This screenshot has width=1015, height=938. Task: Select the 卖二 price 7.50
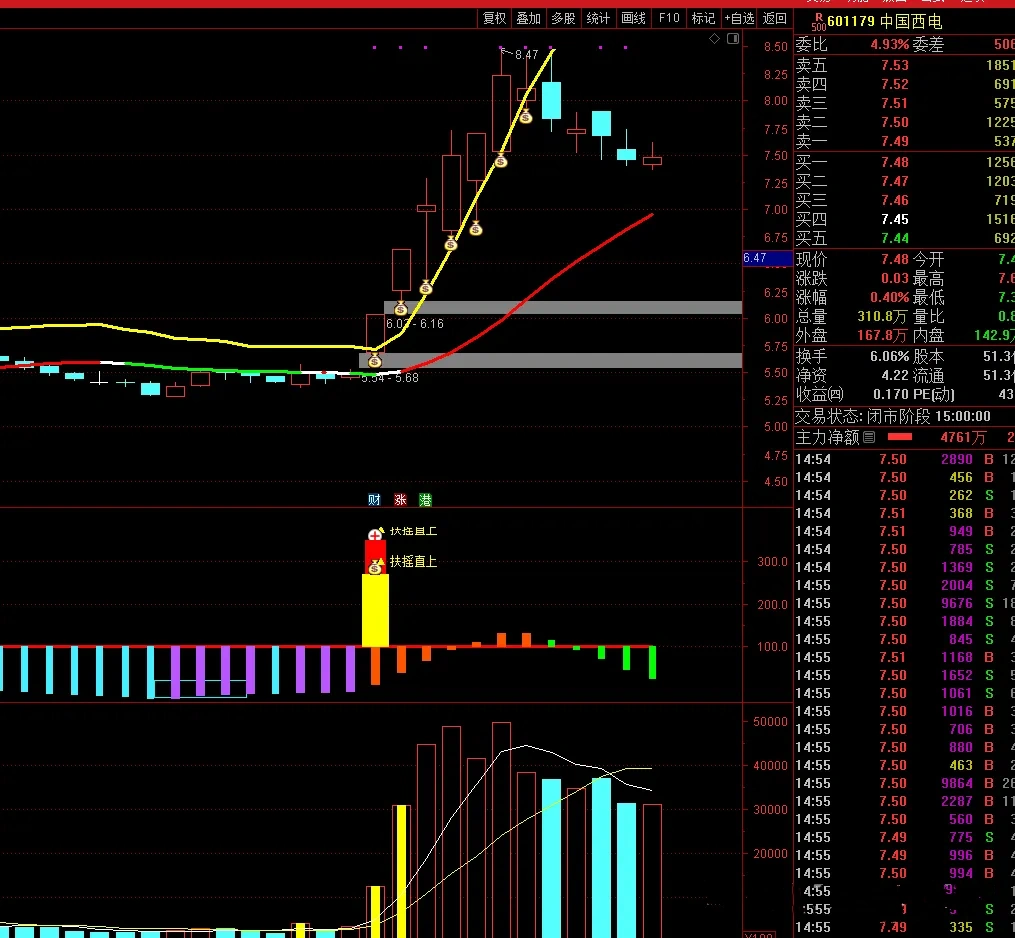895,122
